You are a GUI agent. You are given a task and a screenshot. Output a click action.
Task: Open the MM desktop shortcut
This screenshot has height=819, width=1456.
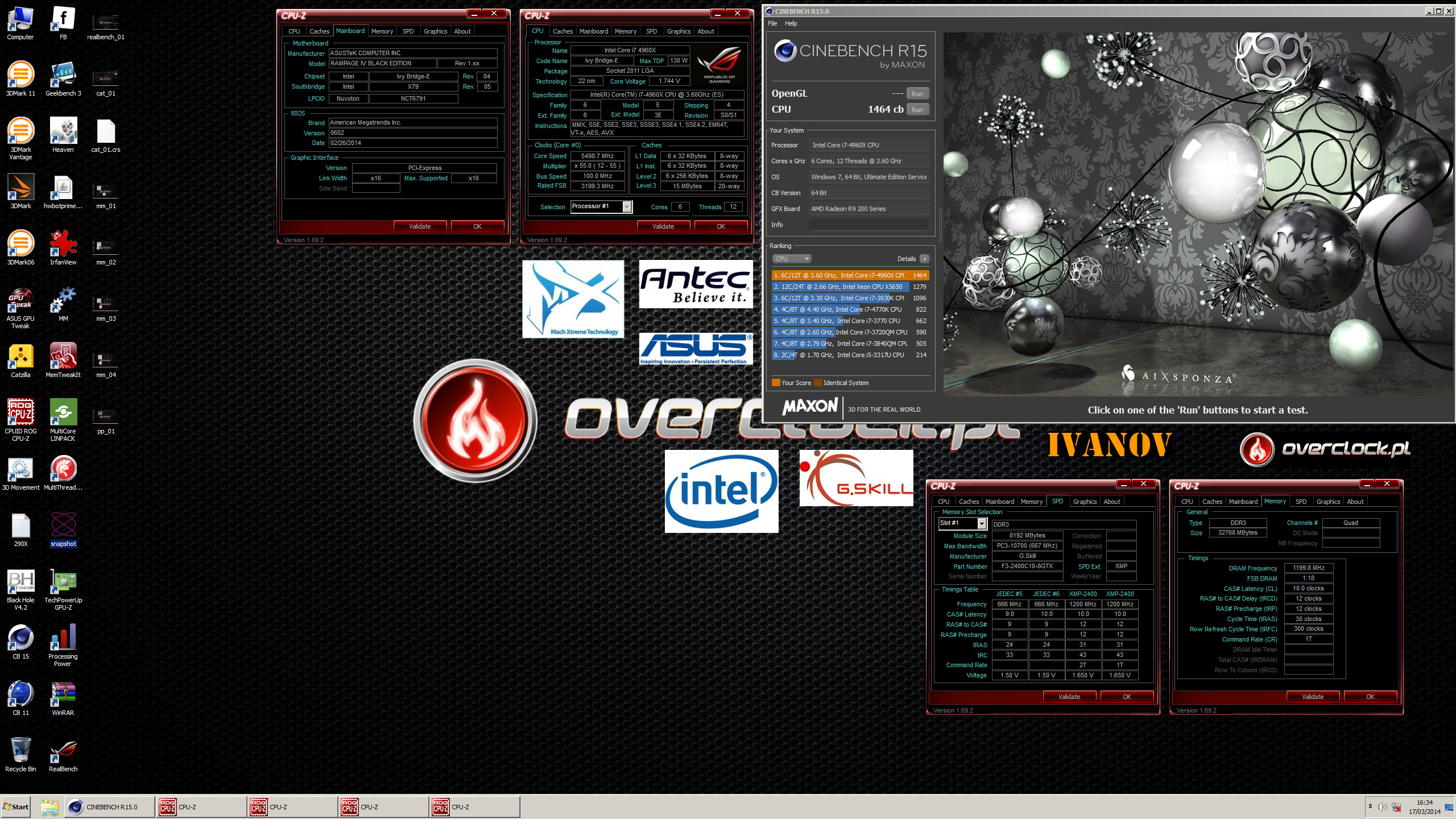pos(63,305)
